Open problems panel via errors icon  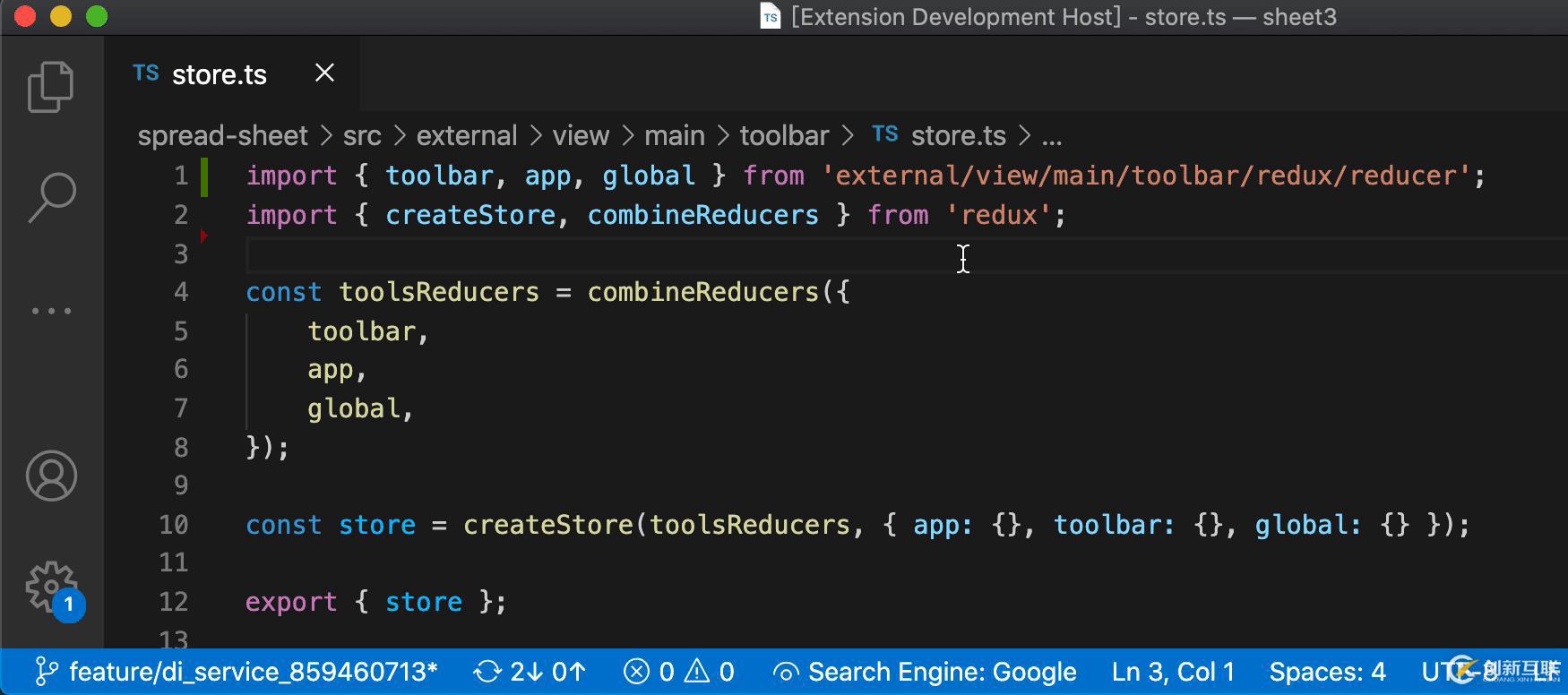636,672
